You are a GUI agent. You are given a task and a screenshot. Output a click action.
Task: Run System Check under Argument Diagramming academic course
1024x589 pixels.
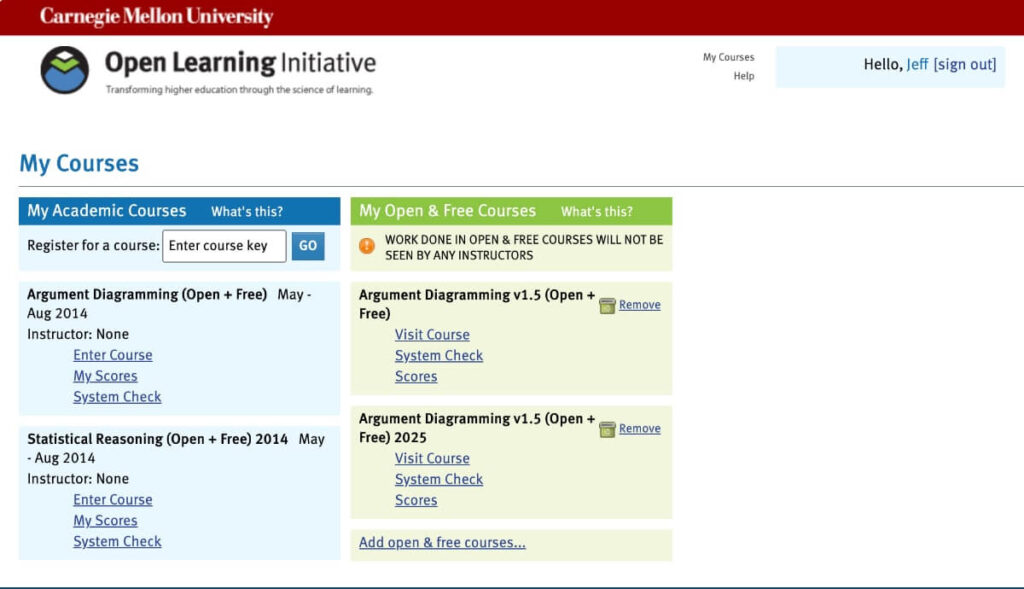coord(117,397)
